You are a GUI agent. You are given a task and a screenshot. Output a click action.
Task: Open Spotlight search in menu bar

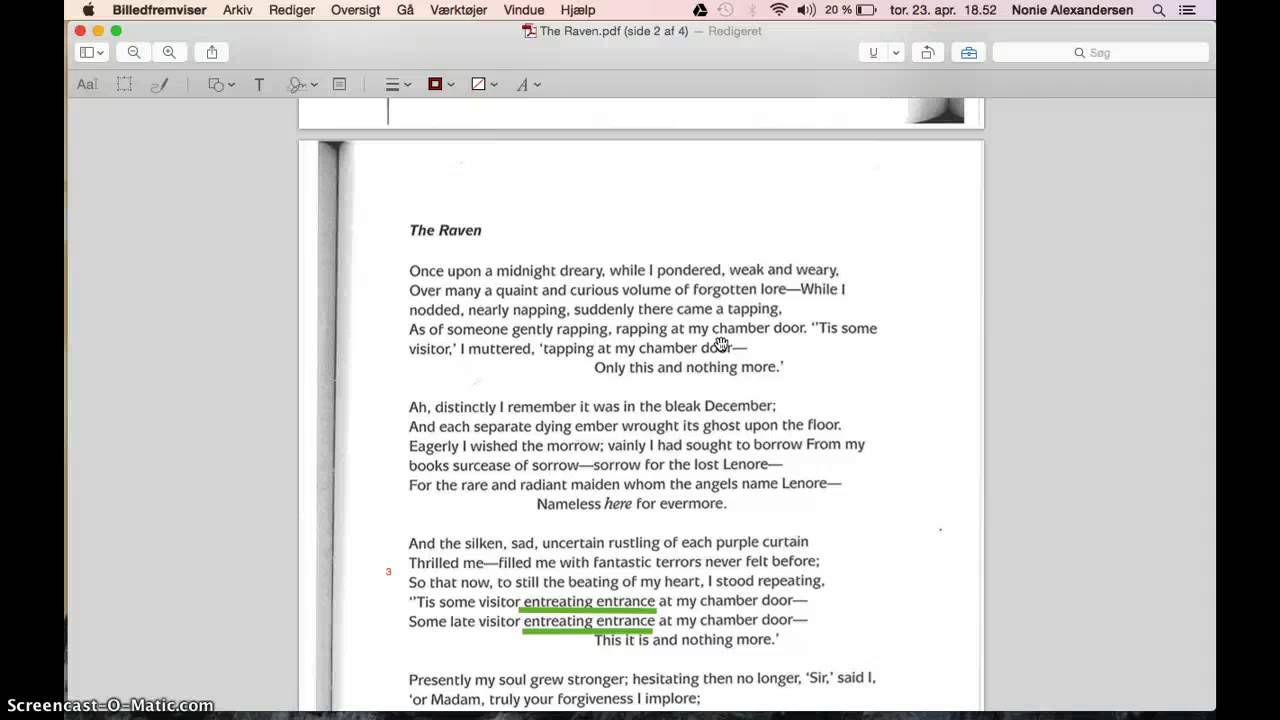click(x=1159, y=10)
